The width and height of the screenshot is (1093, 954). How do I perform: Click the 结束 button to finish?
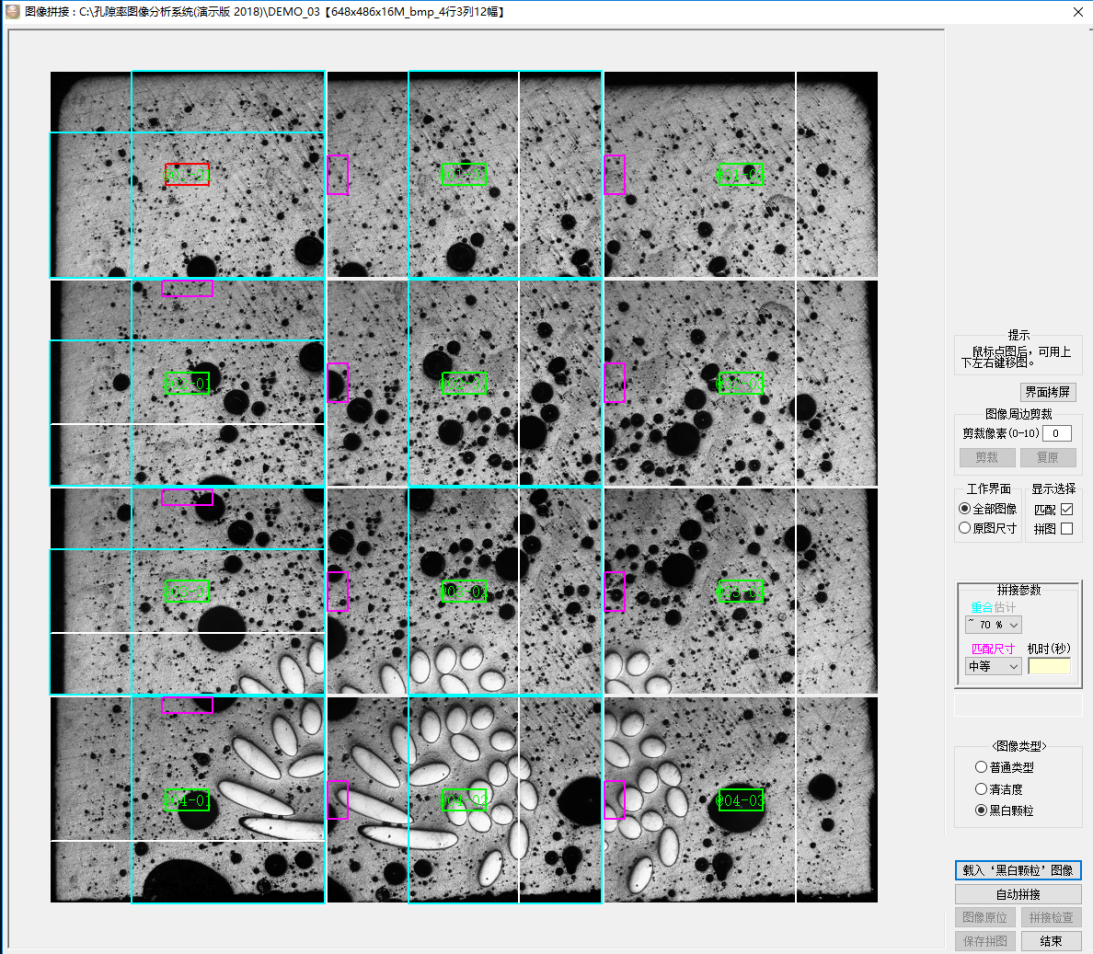coord(1050,941)
